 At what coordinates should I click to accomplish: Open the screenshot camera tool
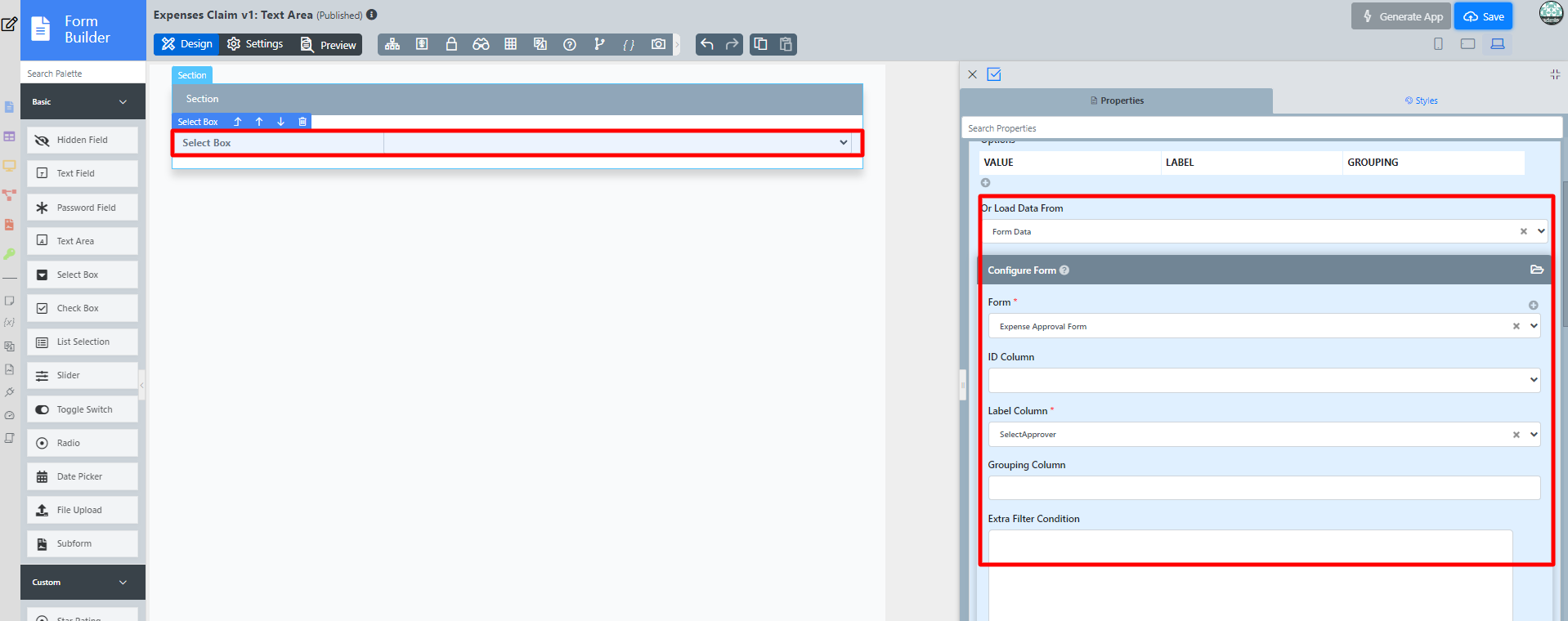coord(658,44)
